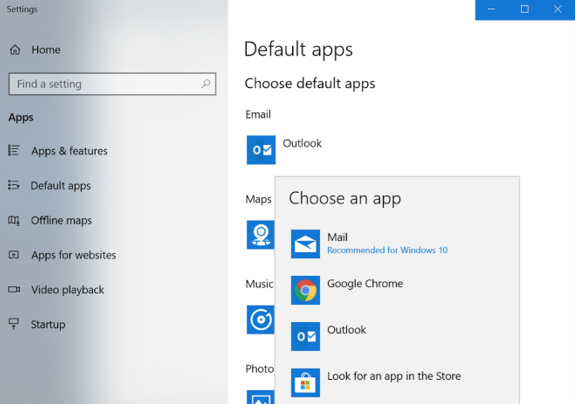Viewport: 576px width, 404px height.
Task: Click the Maps section label
Action: tap(259, 199)
